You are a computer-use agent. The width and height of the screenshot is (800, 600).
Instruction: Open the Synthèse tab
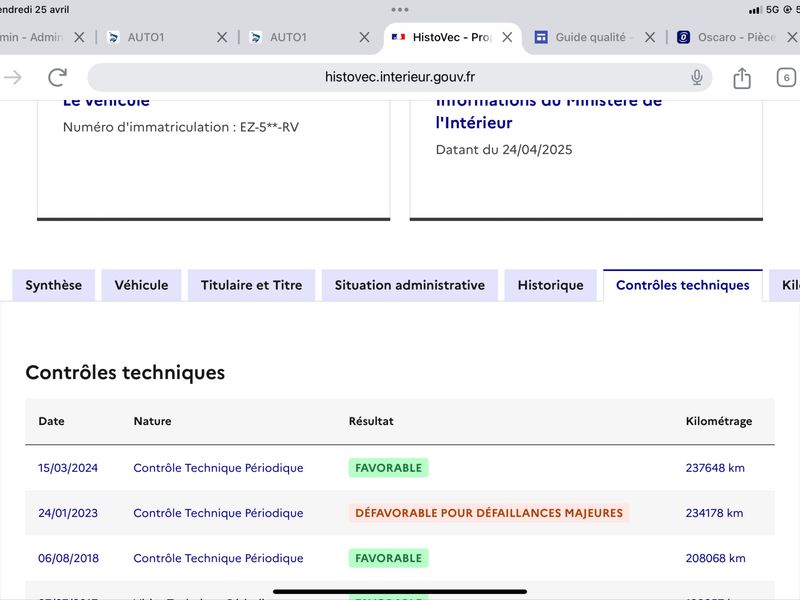pos(54,285)
